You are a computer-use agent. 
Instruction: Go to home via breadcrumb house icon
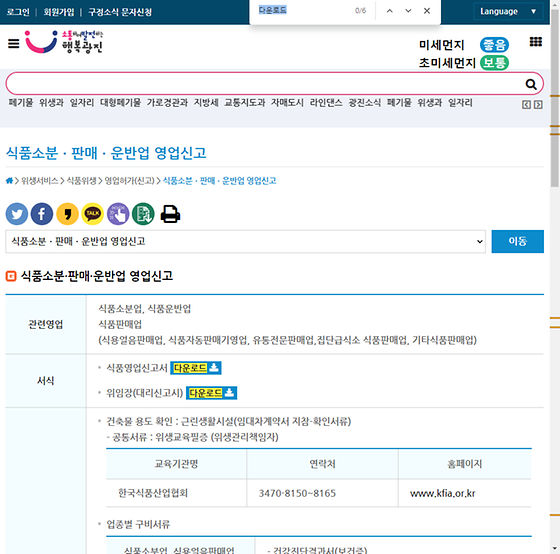coord(9,181)
